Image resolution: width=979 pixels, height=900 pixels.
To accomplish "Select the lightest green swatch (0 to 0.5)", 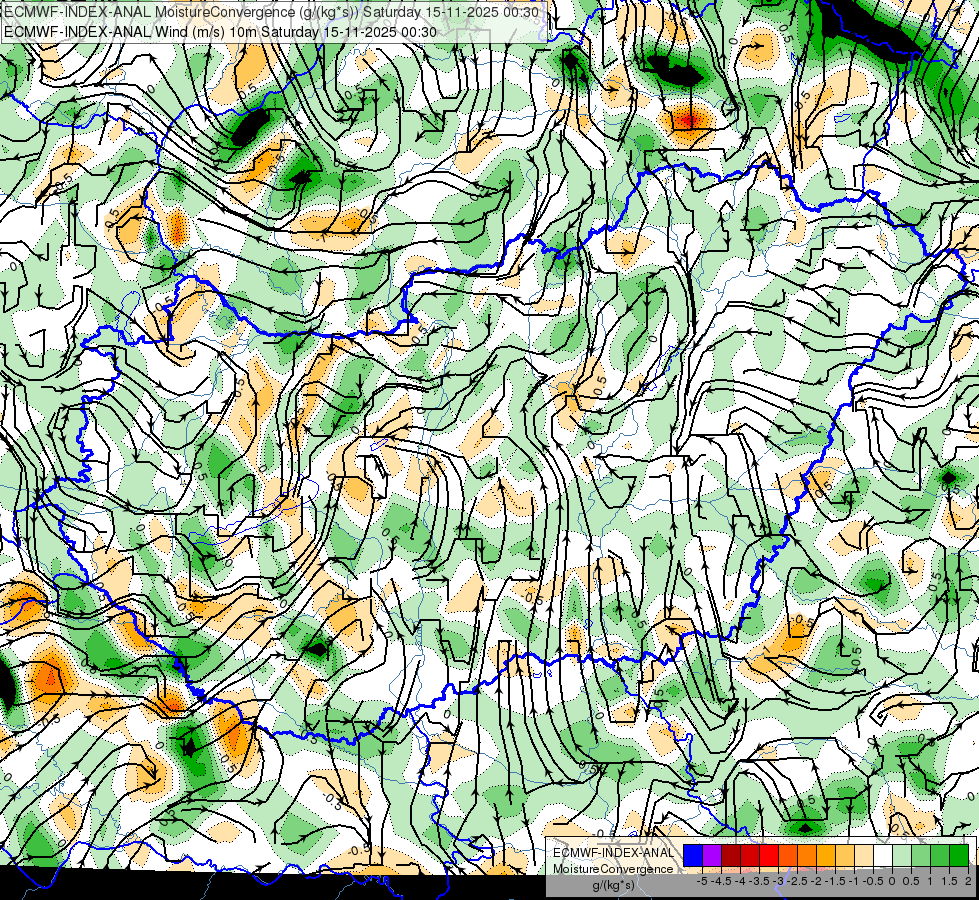I will tap(902, 856).
